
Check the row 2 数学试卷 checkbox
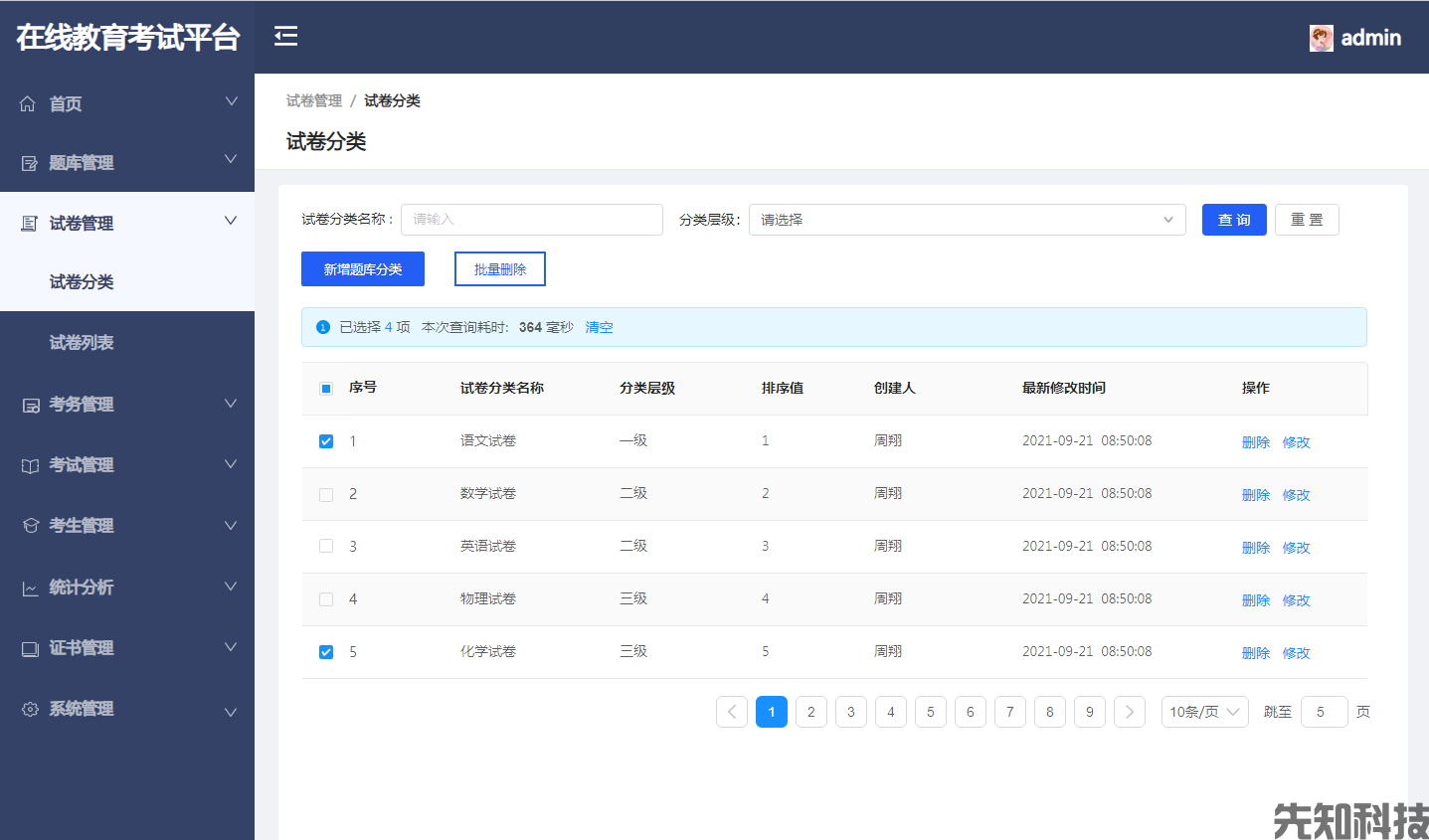[326, 494]
